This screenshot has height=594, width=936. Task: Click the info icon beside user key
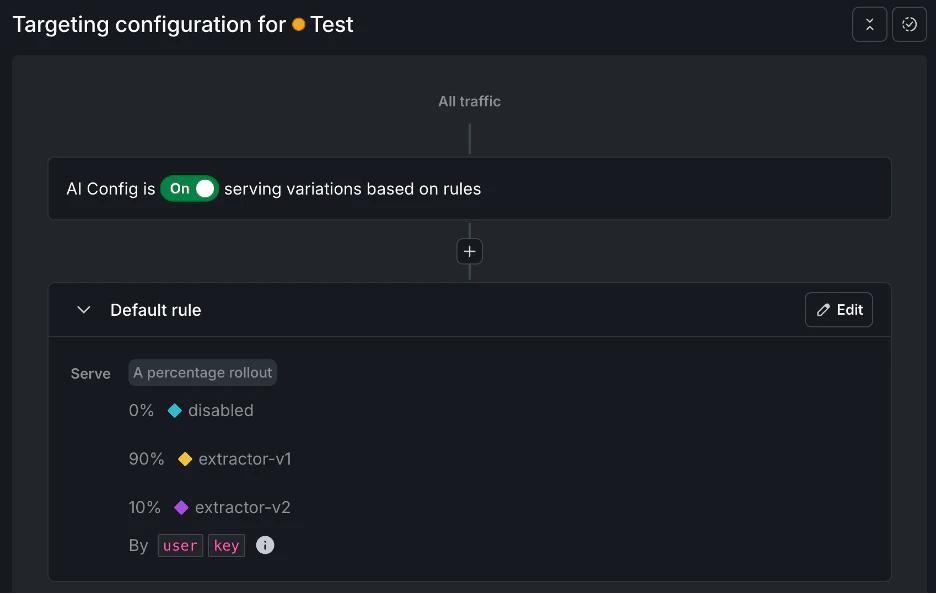pos(265,545)
